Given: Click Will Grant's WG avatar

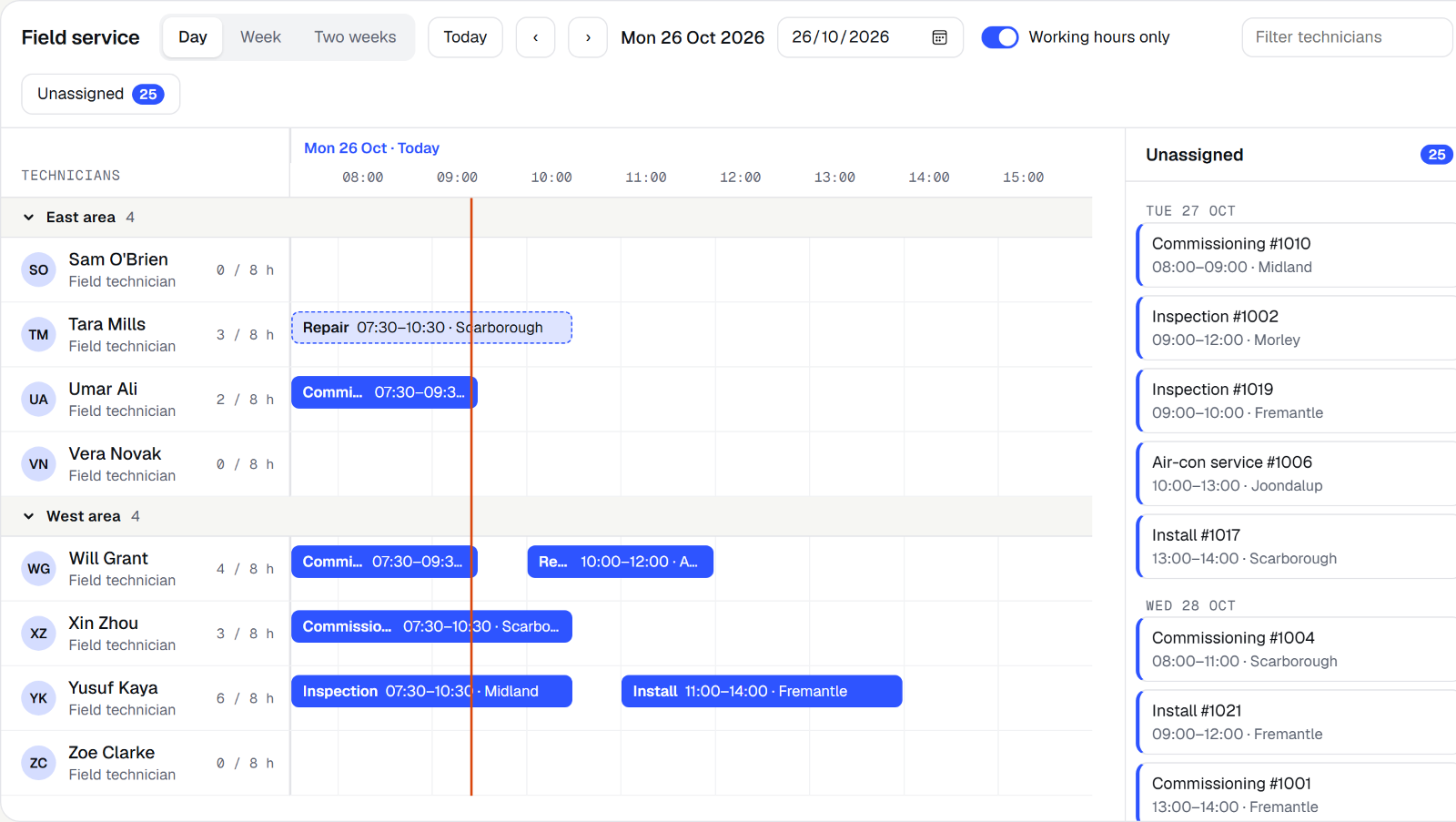Looking at the screenshot, I should coord(38,569).
